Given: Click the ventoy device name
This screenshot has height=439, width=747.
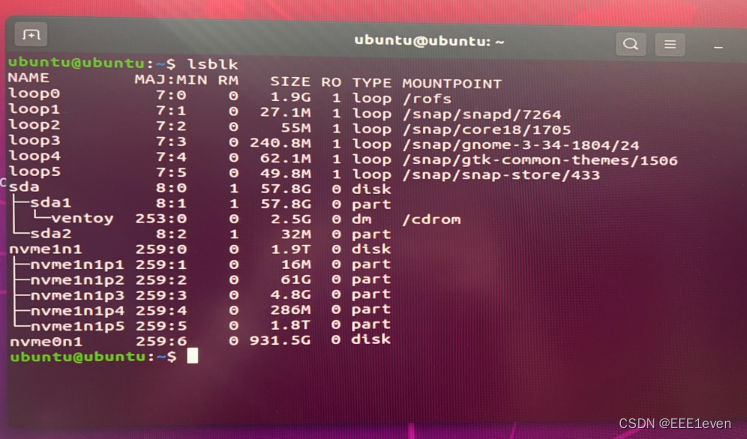Looking at the screenshot, I should pyautogui.click(x=82, y=218).
